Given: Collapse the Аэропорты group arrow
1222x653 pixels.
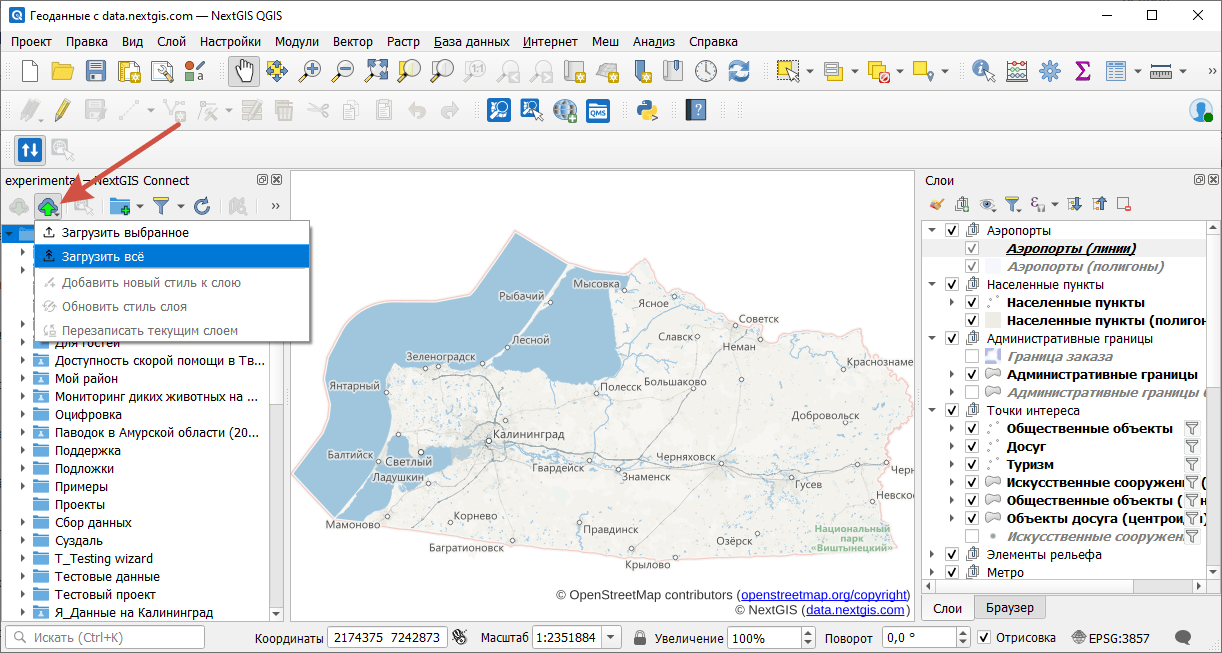Looking at the screenshot, I should point(933,230).
